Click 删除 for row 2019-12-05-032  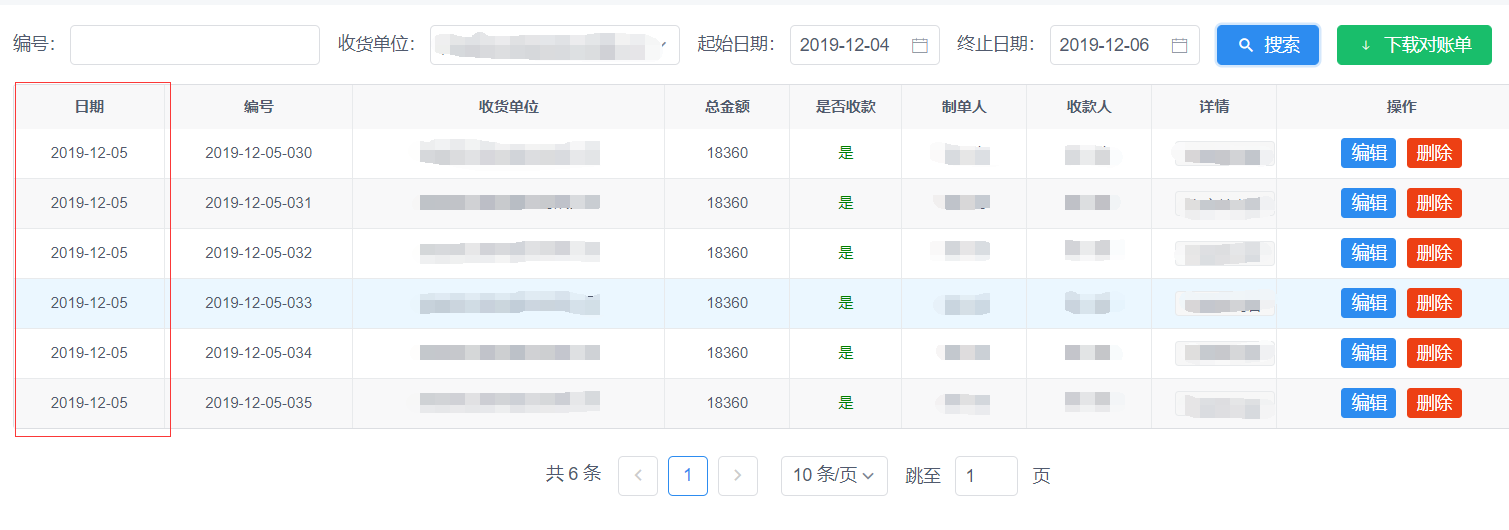(x=1434, y=253)
